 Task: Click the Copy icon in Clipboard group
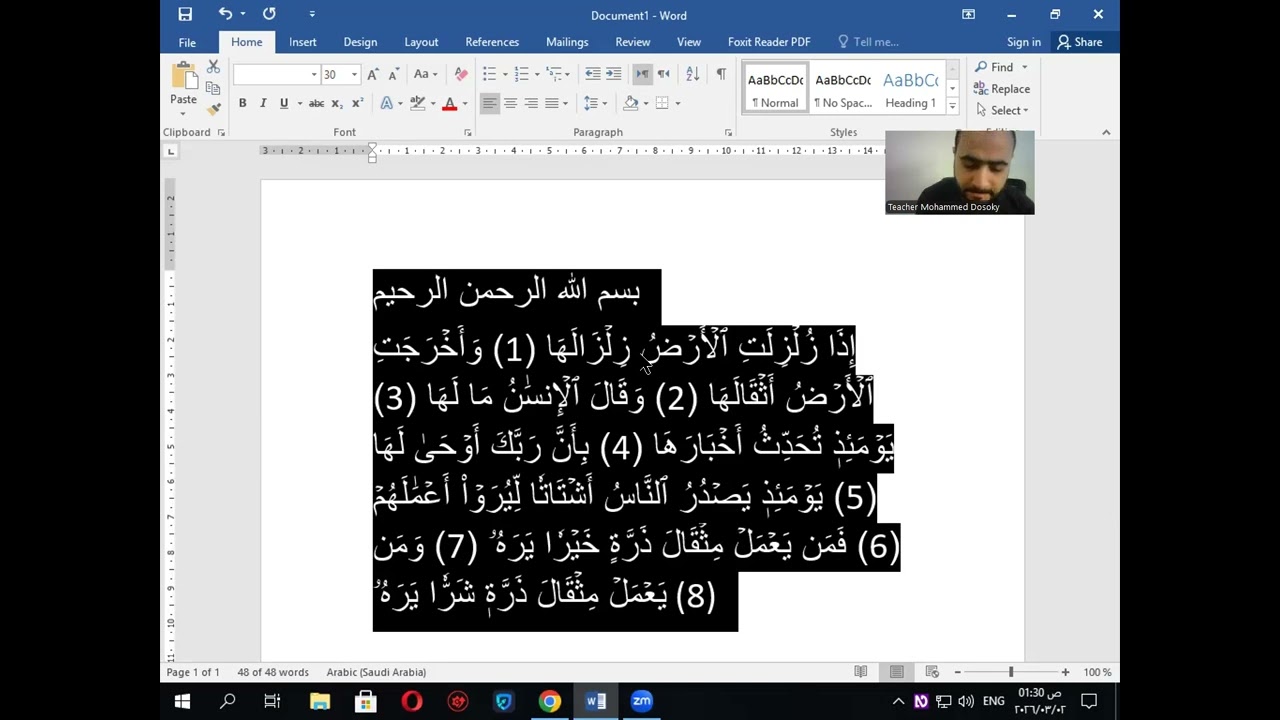pos(213,88)
